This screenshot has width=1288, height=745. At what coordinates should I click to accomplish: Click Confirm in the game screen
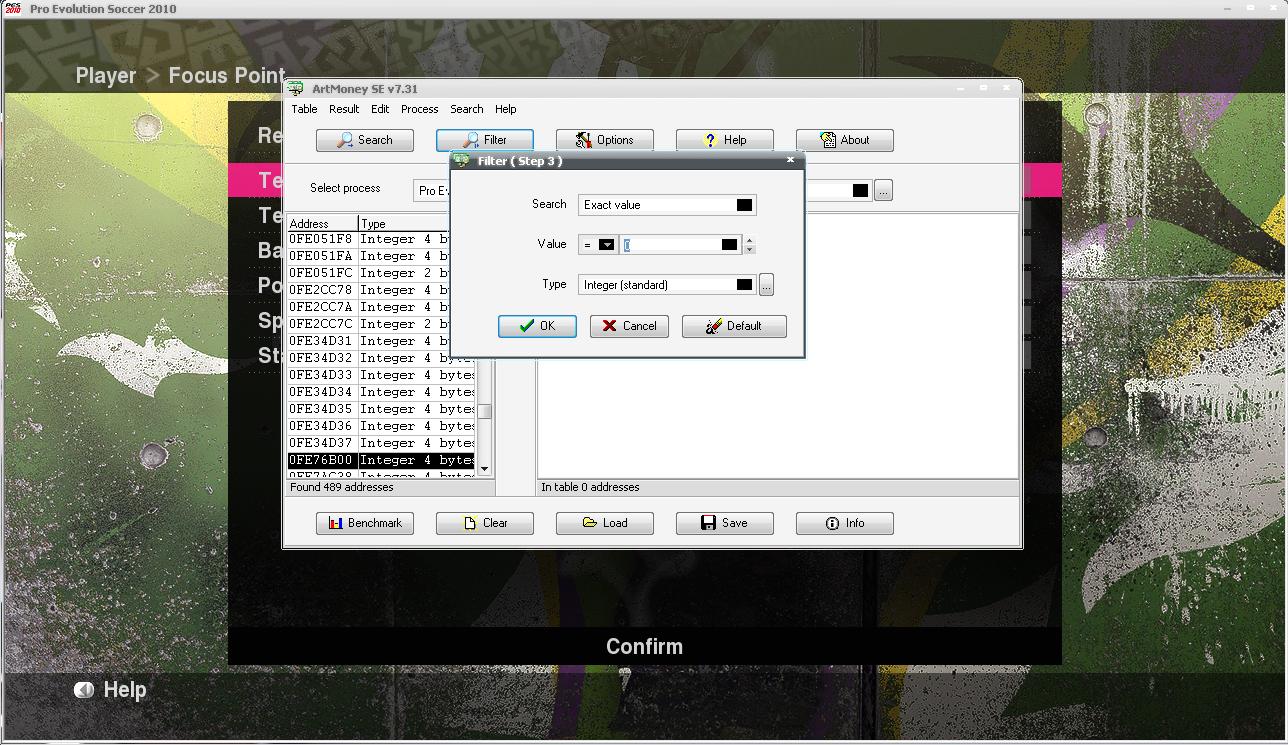pyautogui.click(x=645, y=646)
